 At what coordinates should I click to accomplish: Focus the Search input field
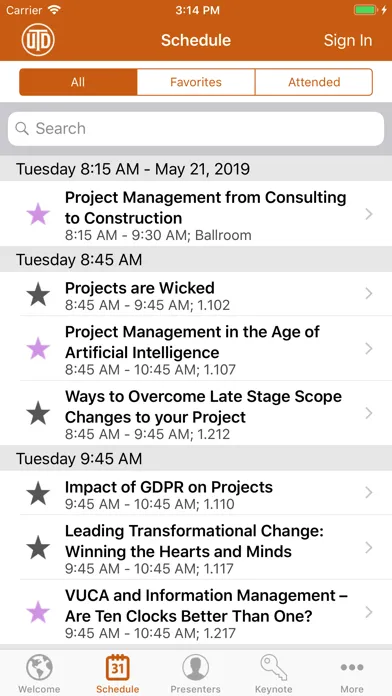click(x=196, y=129)
